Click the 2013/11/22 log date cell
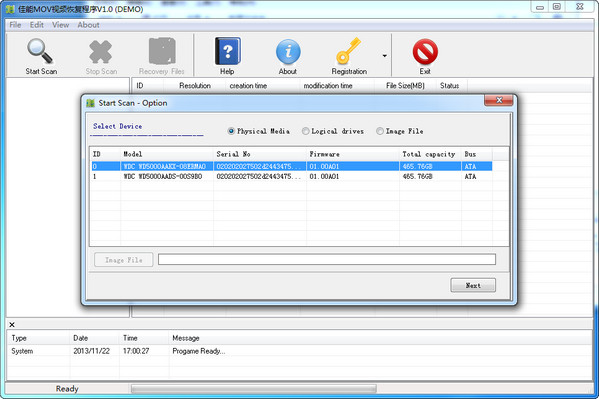This screenshot has width=599, height=399. pyautogui.click(x=91, y=351)
